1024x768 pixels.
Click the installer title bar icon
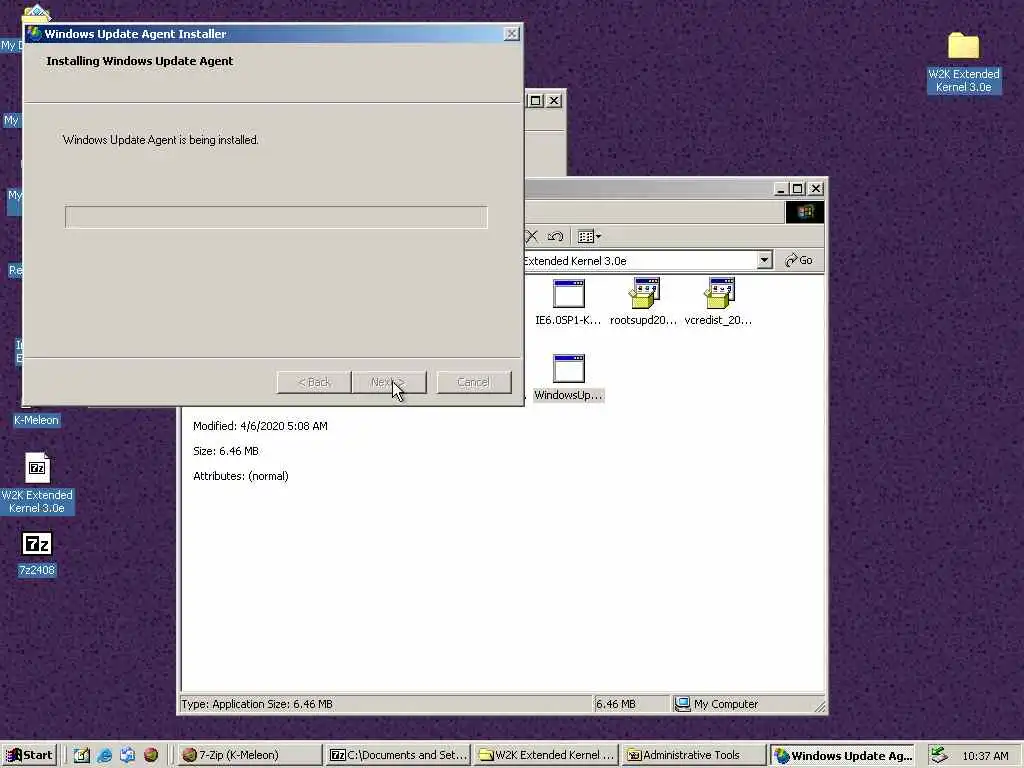coord(34,33)
